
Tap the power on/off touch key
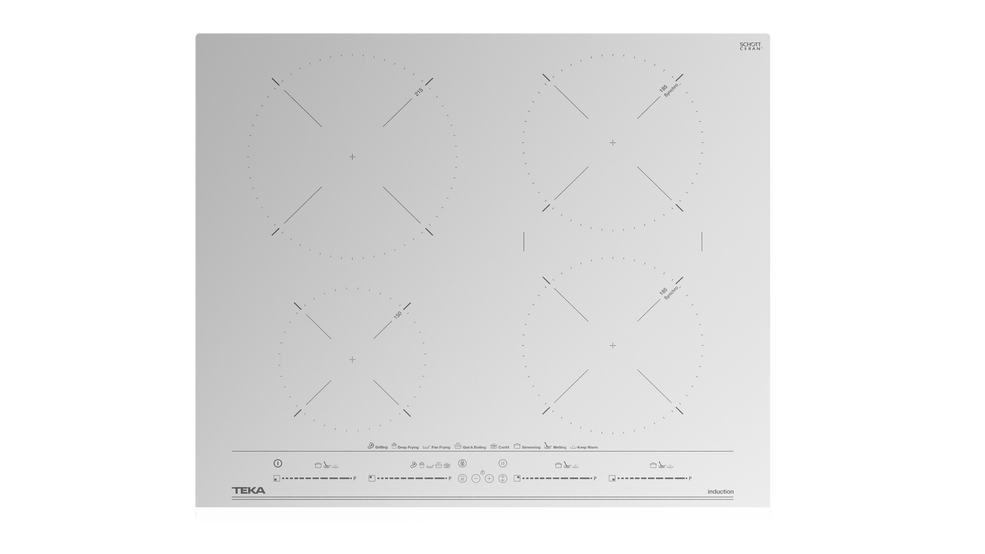coord(278,464)
